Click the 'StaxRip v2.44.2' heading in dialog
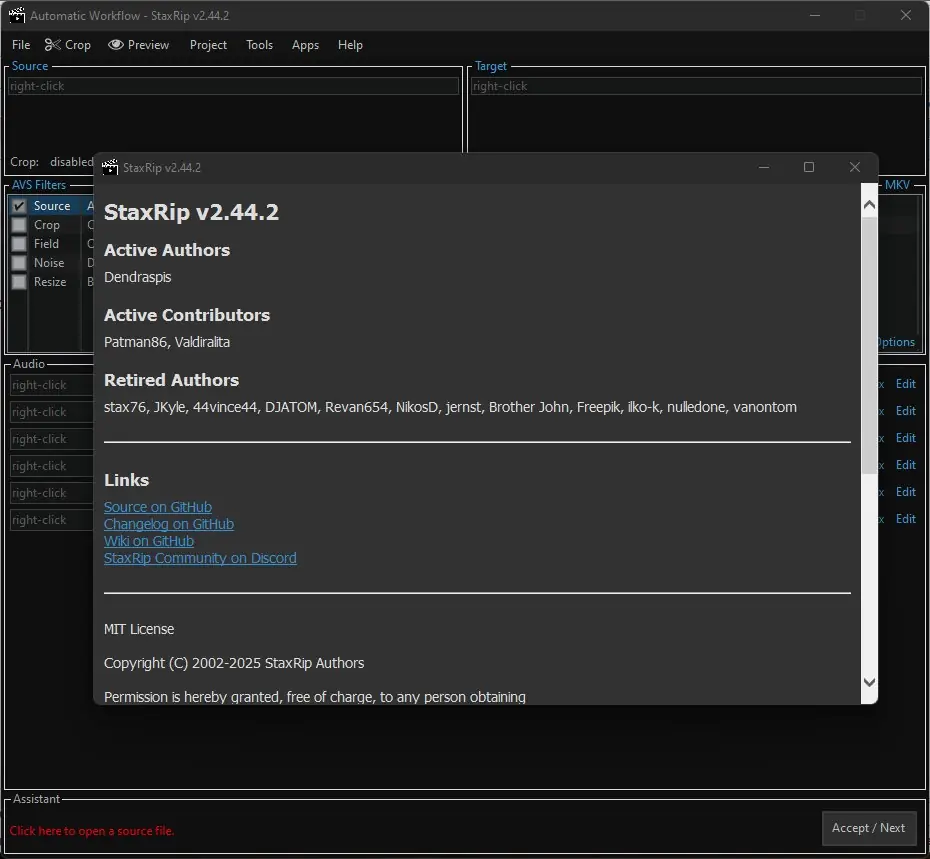This screenshot has width=930, height=859. pos(191,212)
